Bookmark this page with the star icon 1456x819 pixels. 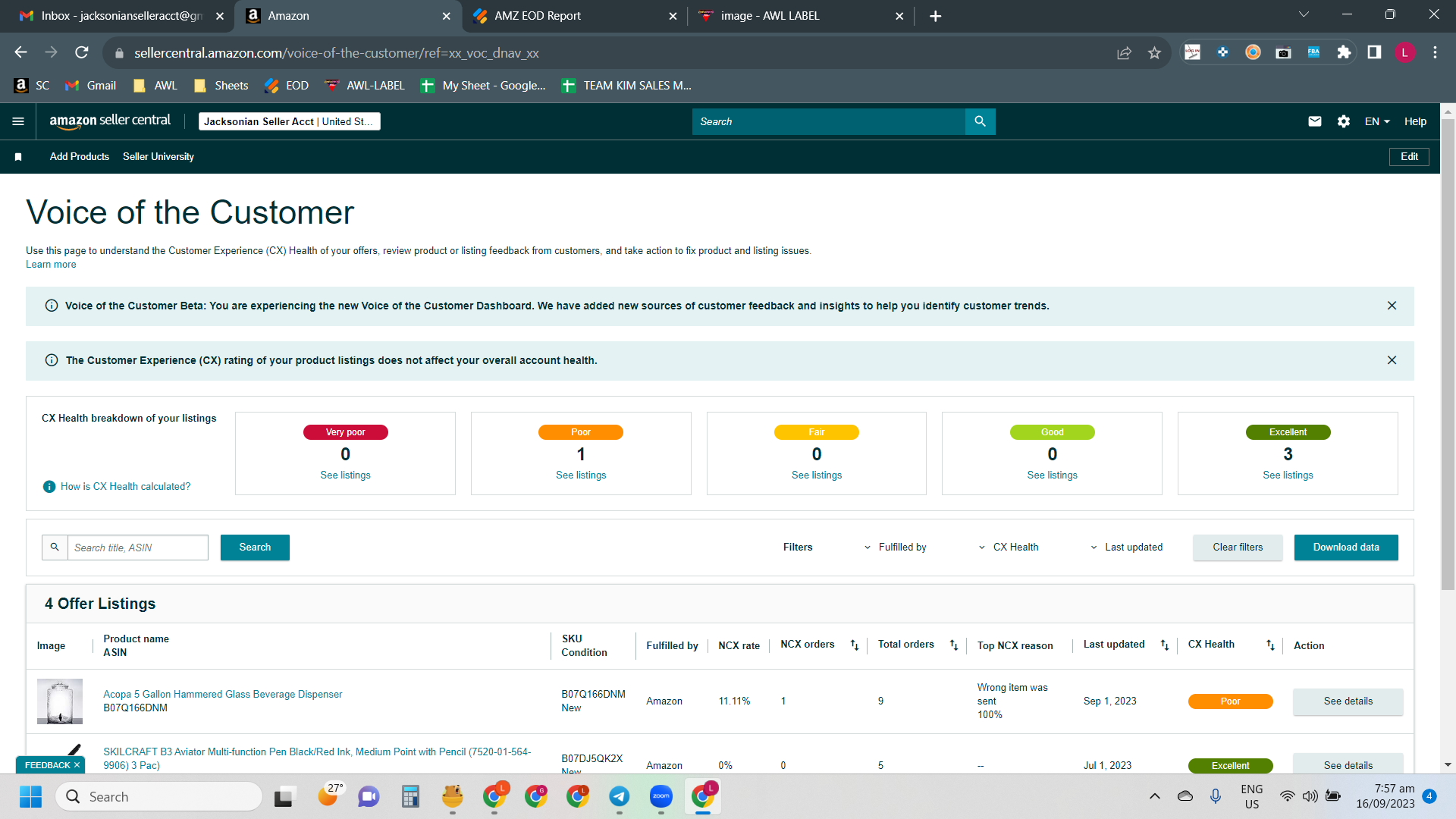click(x=1154, y=53)
